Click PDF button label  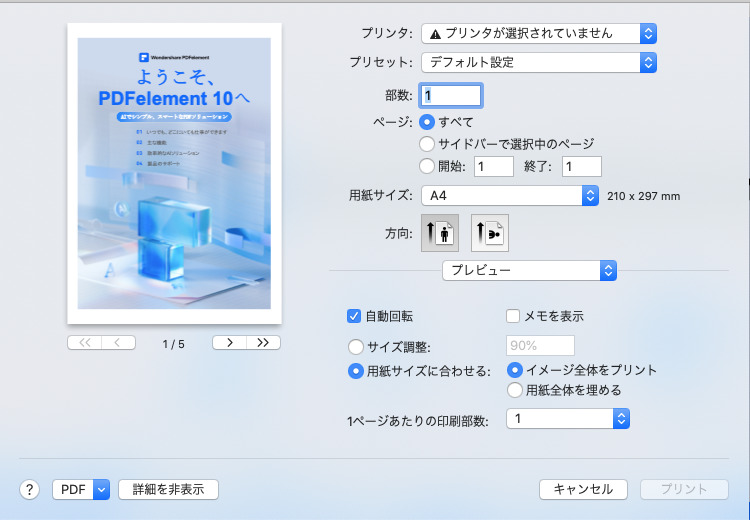click(x=73, y=489)
